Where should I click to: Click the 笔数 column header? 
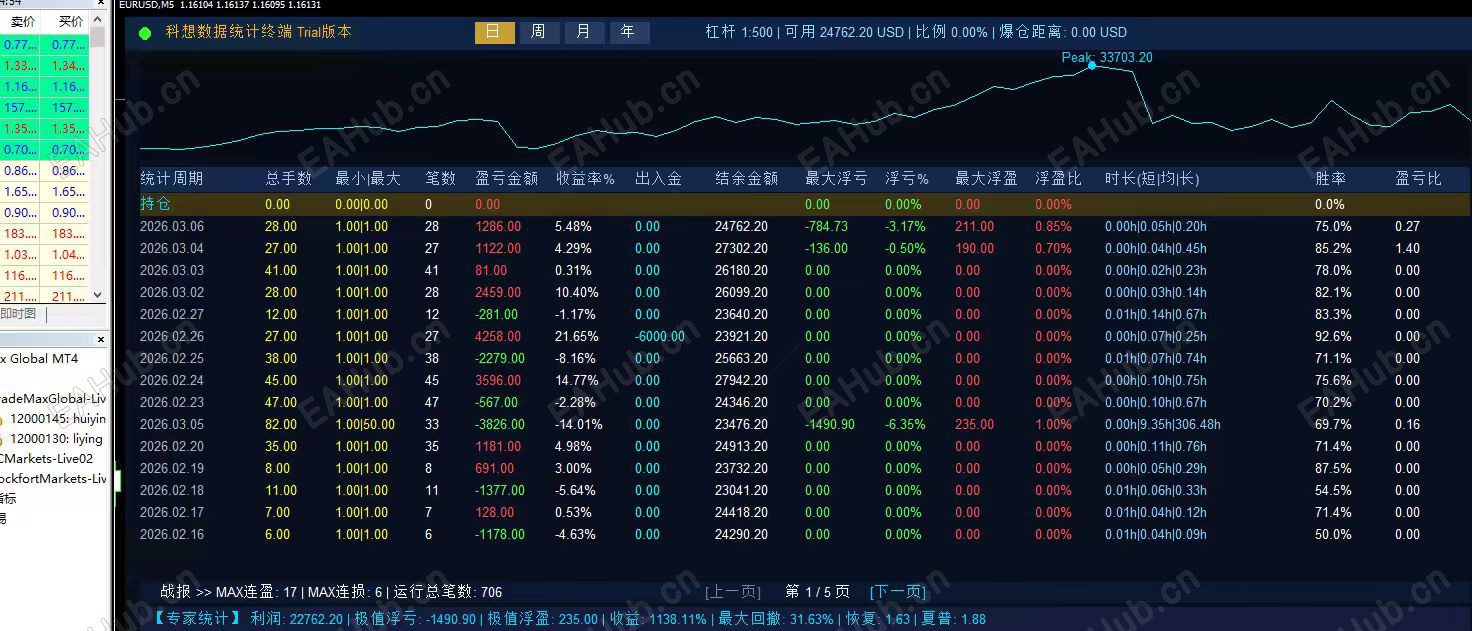coord(440,179)
